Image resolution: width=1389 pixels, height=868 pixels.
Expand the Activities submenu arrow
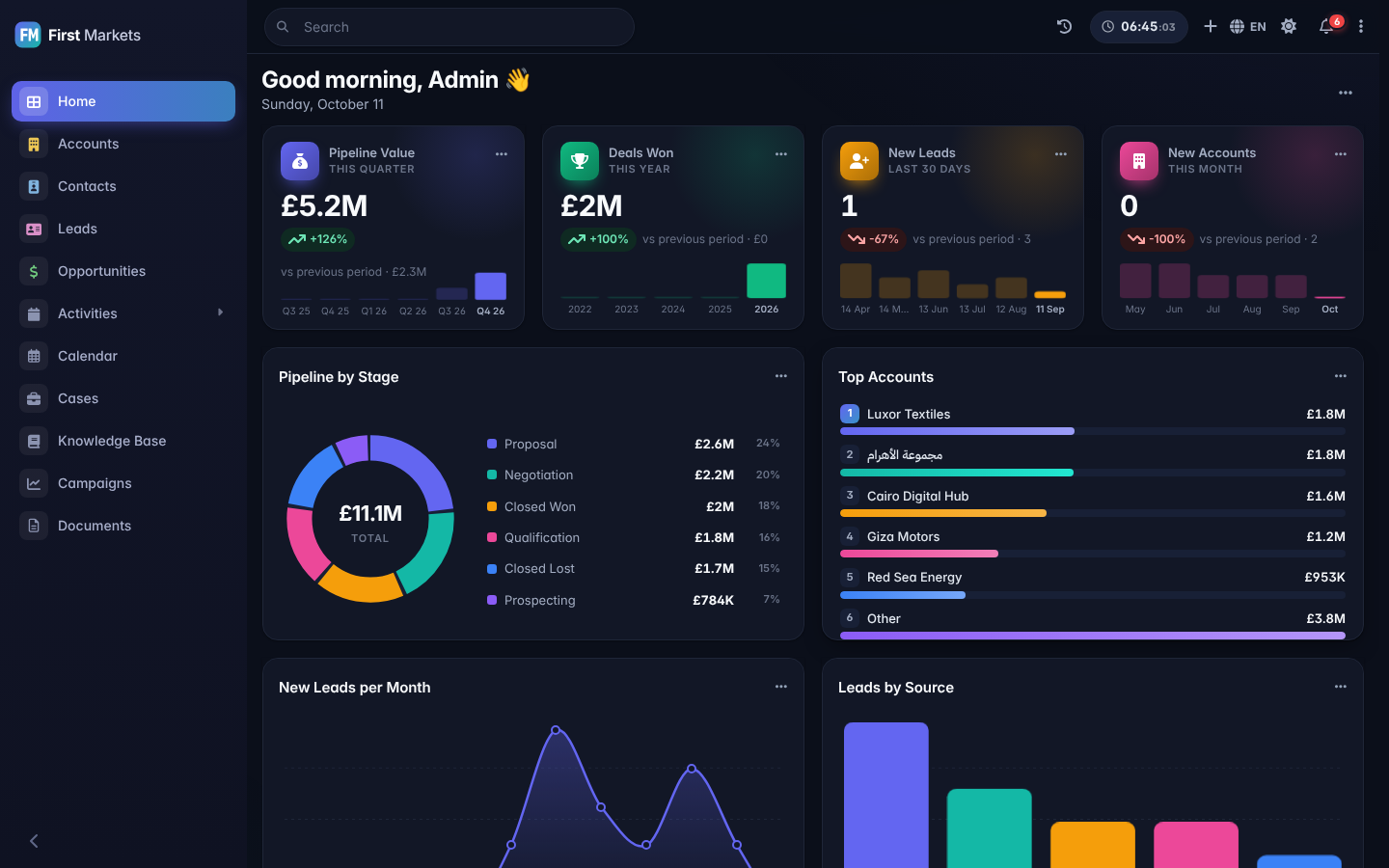[x=220, y=312]
